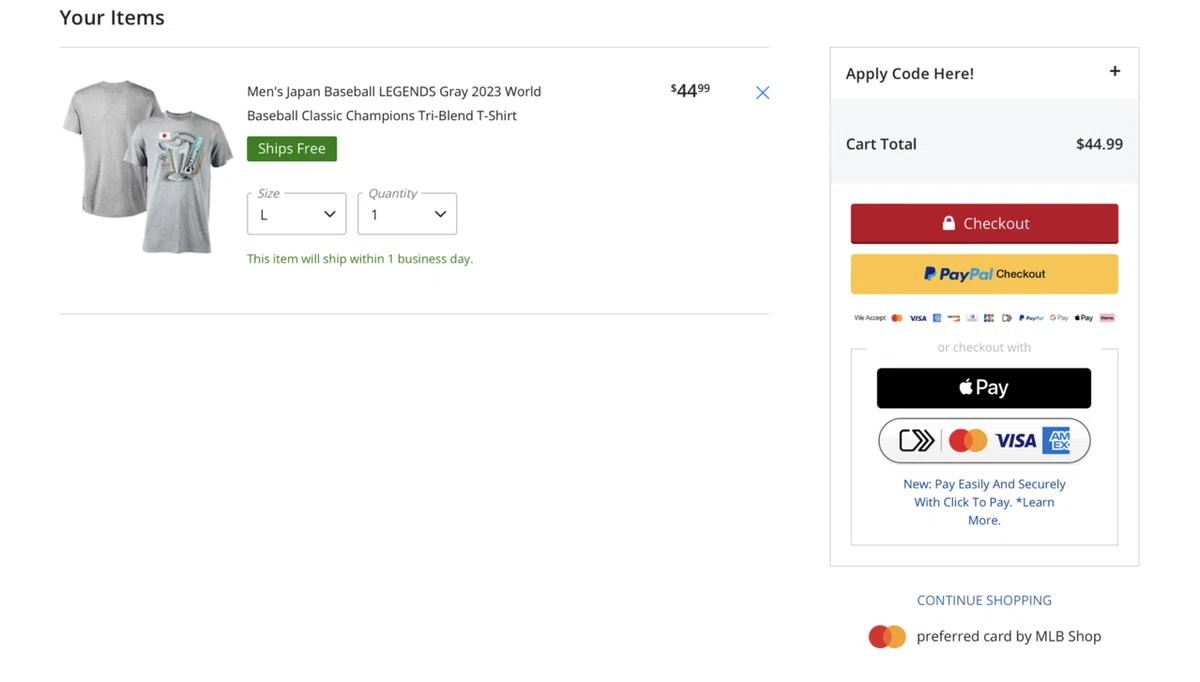
Task: Choose the black Apple Pay button
Action: click(x=984, y=388)
